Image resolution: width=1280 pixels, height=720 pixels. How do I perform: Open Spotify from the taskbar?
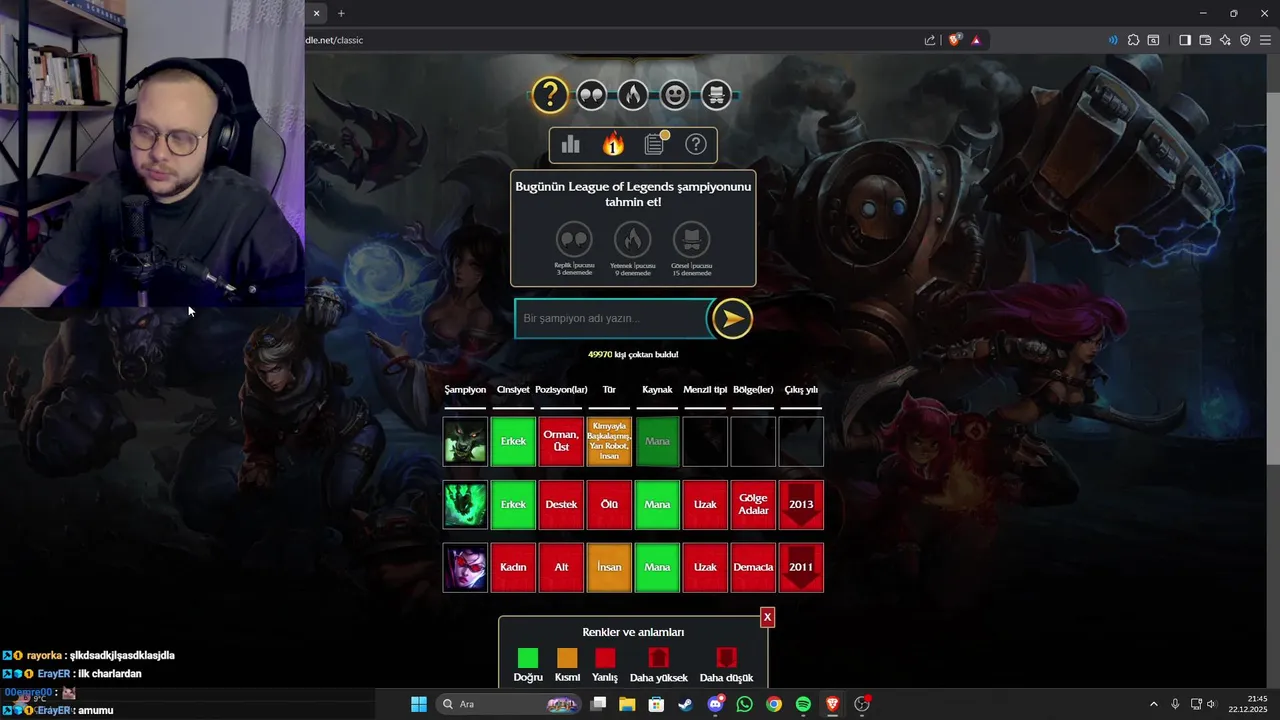coord(803,704)
